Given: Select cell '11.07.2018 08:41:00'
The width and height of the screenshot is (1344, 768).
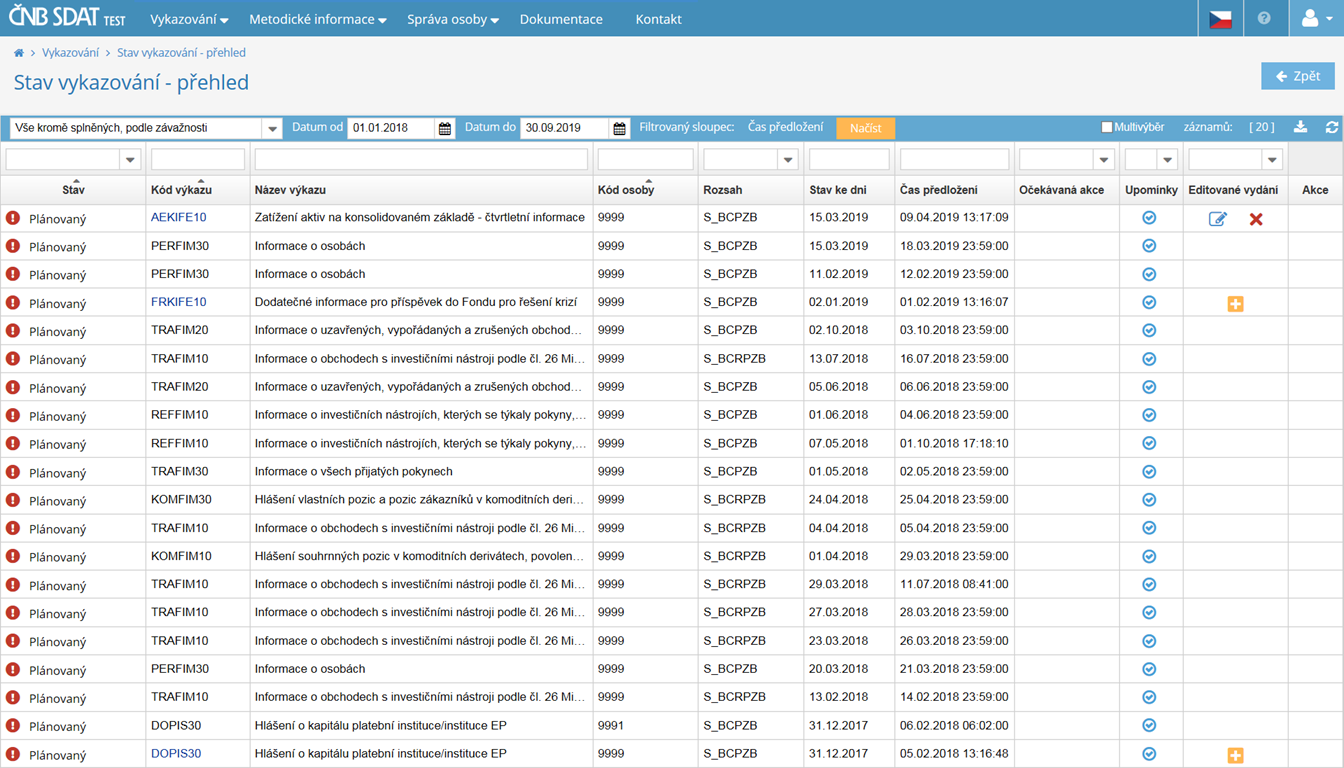Looking at the screenshot, I should [954, 584].
